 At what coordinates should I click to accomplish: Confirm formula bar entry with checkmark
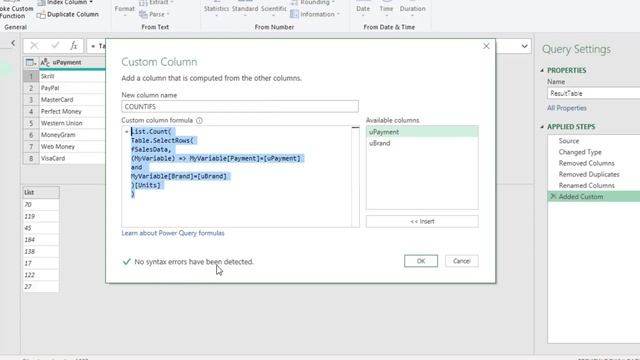[x=55, y=46]
